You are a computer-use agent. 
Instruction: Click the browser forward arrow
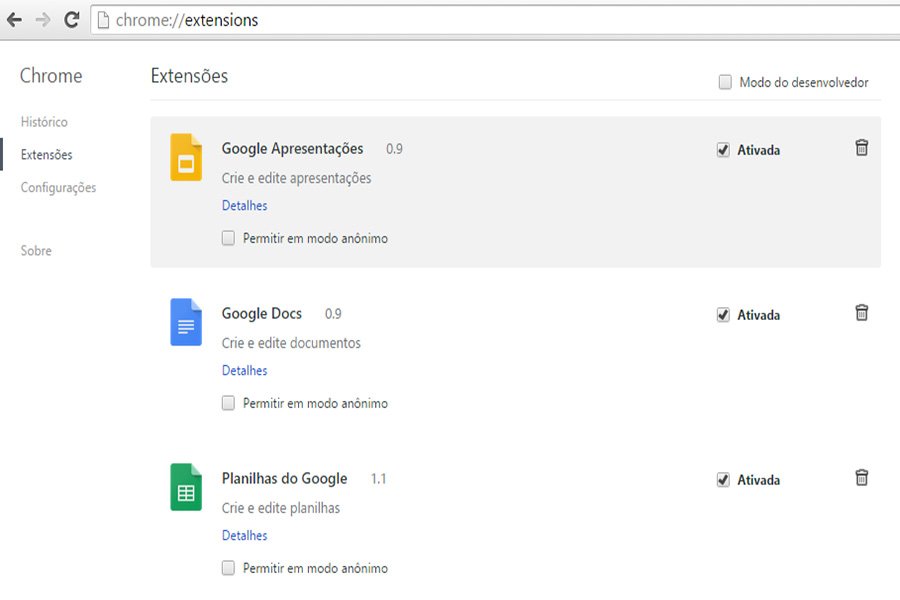click(43, 20)
